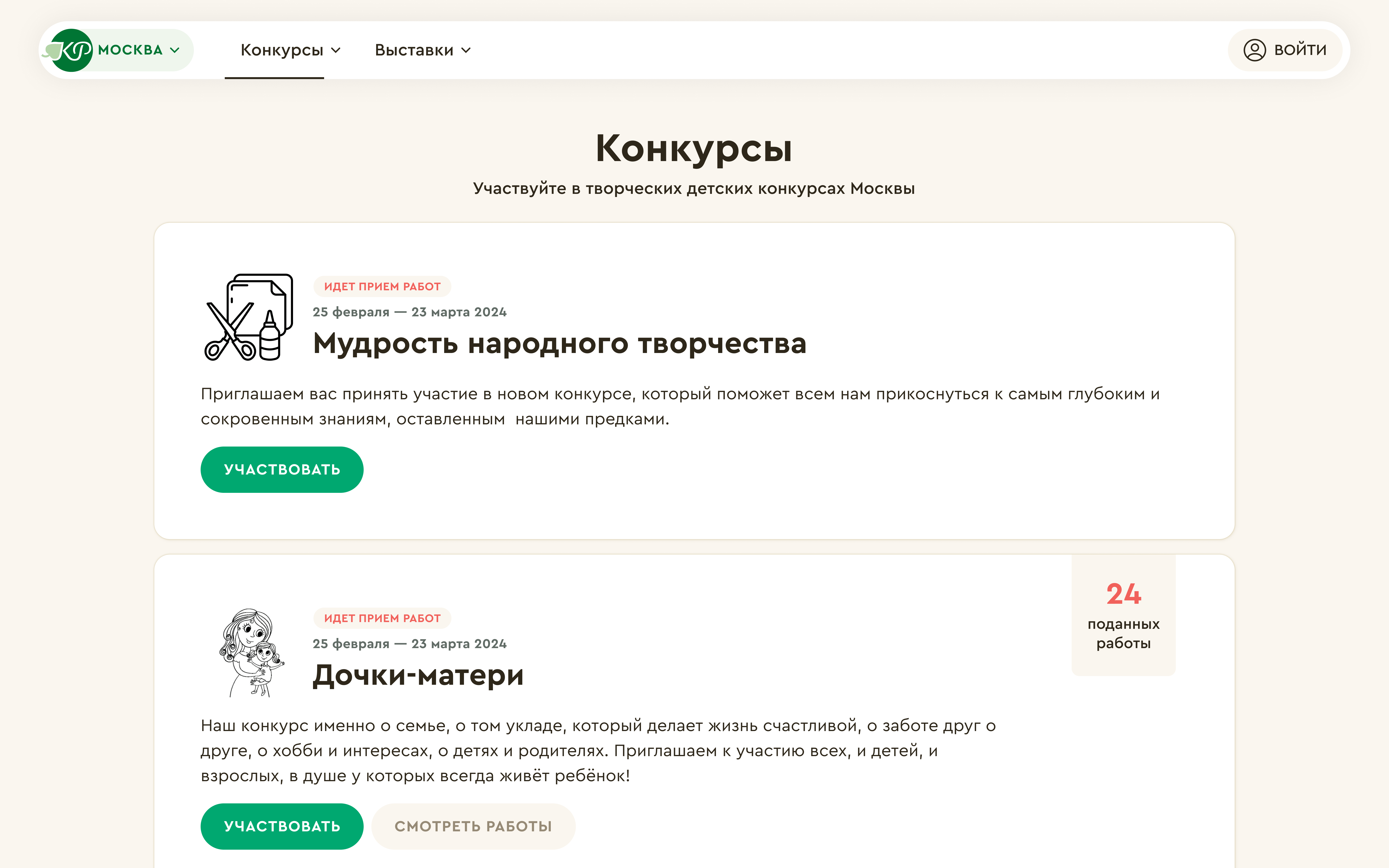Click the mother and daughter illustration

(x=252, y=653)
